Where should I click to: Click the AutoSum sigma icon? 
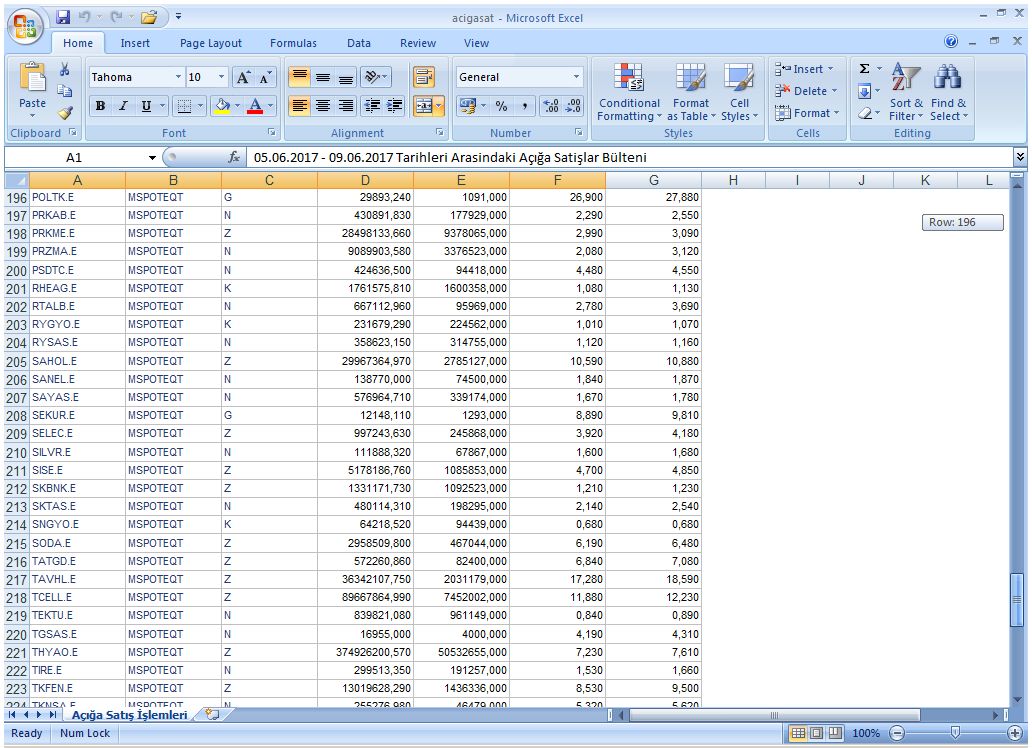865,69
